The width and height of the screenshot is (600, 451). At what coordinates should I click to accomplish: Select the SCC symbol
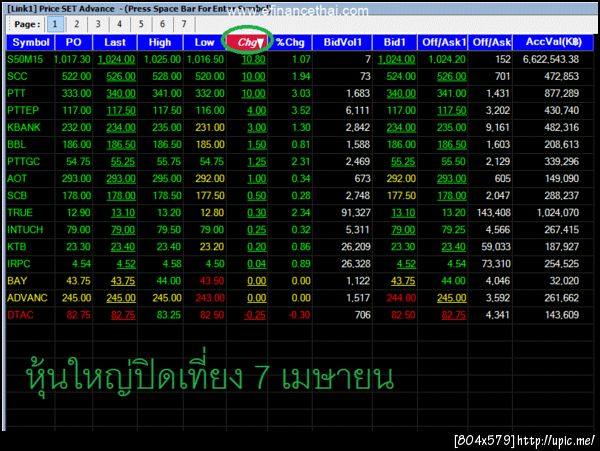click(x=17, y=77)
